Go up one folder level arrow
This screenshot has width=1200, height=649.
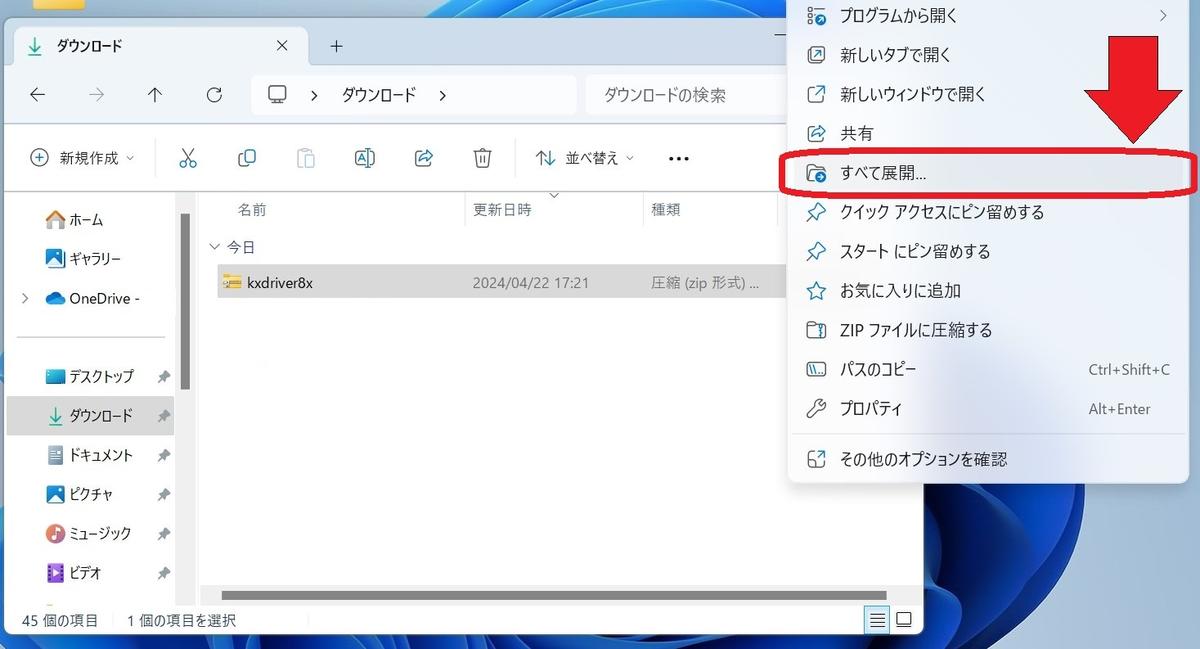[x=155, y=95]
